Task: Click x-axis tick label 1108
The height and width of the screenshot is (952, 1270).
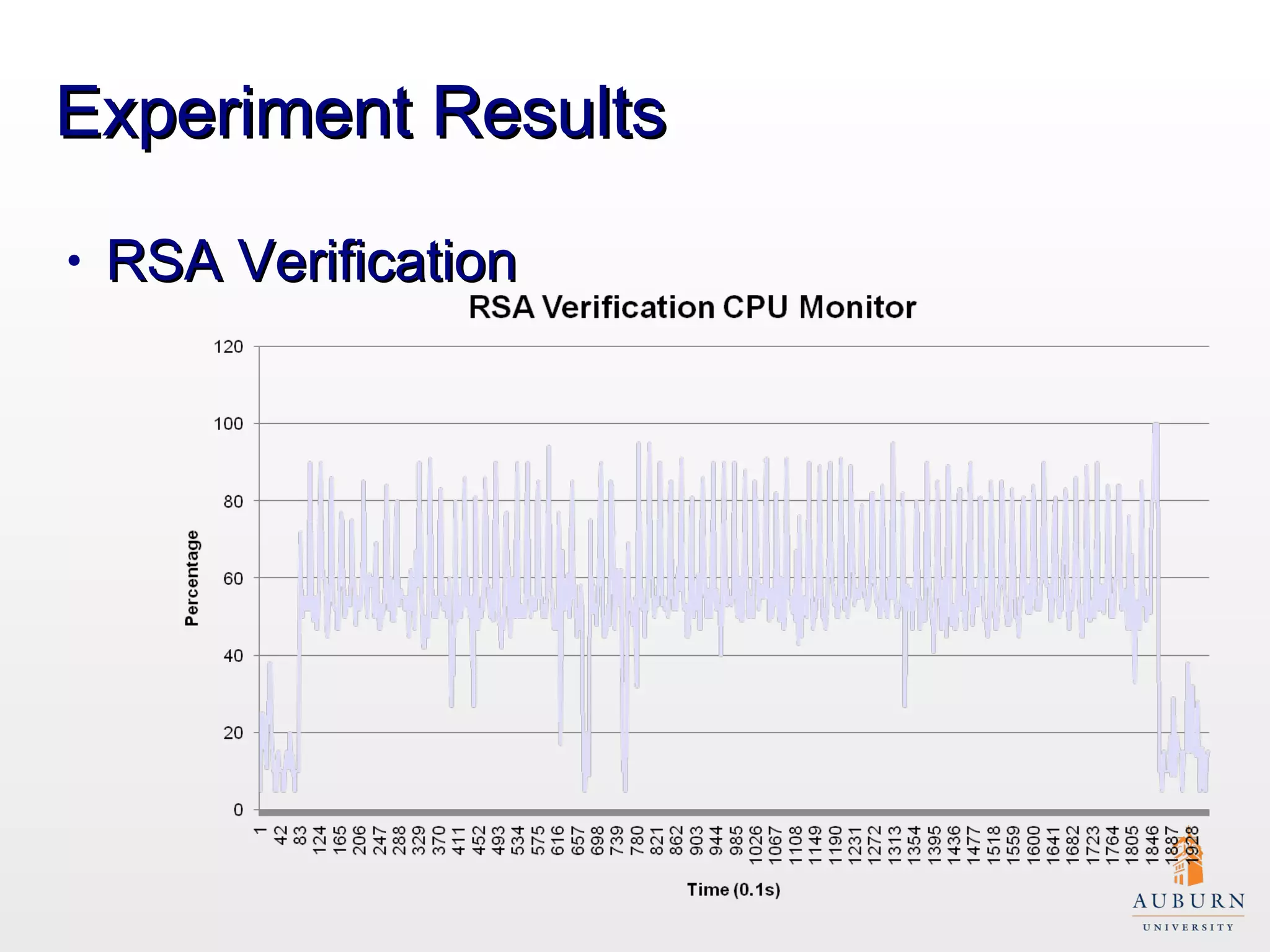Action: (796, 845)
